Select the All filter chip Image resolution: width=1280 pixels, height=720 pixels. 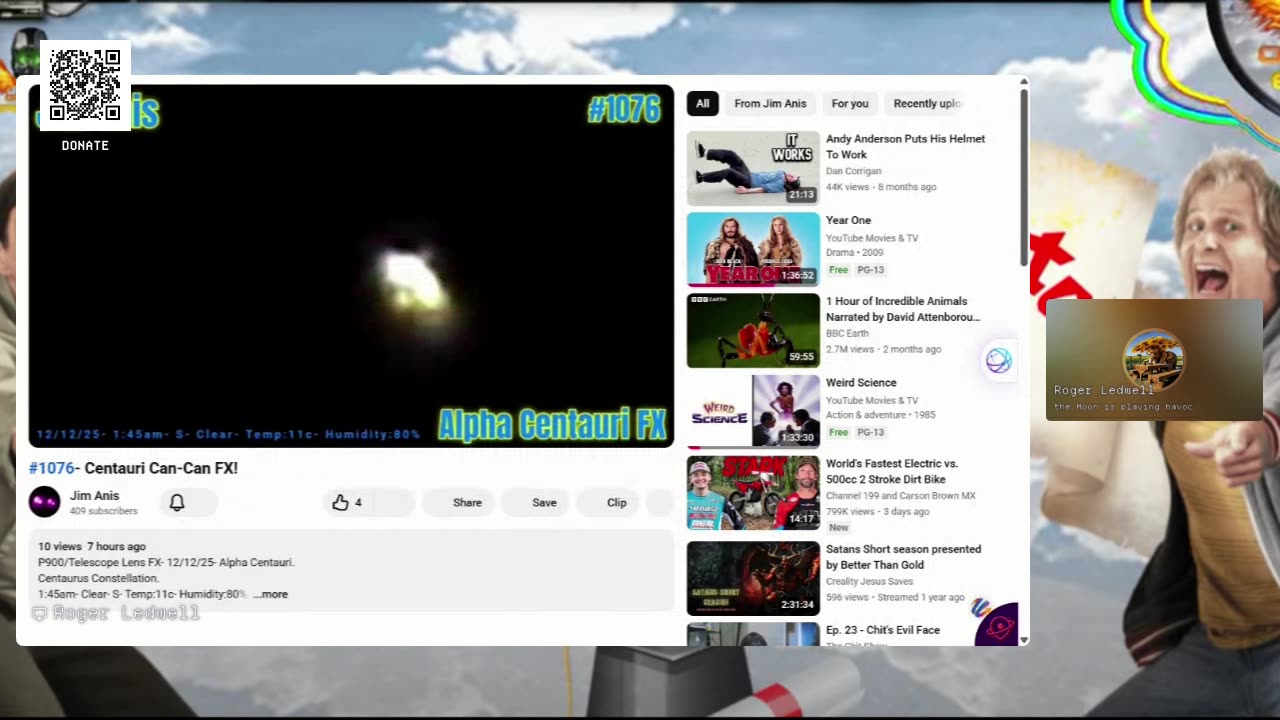tap(702, 103)
